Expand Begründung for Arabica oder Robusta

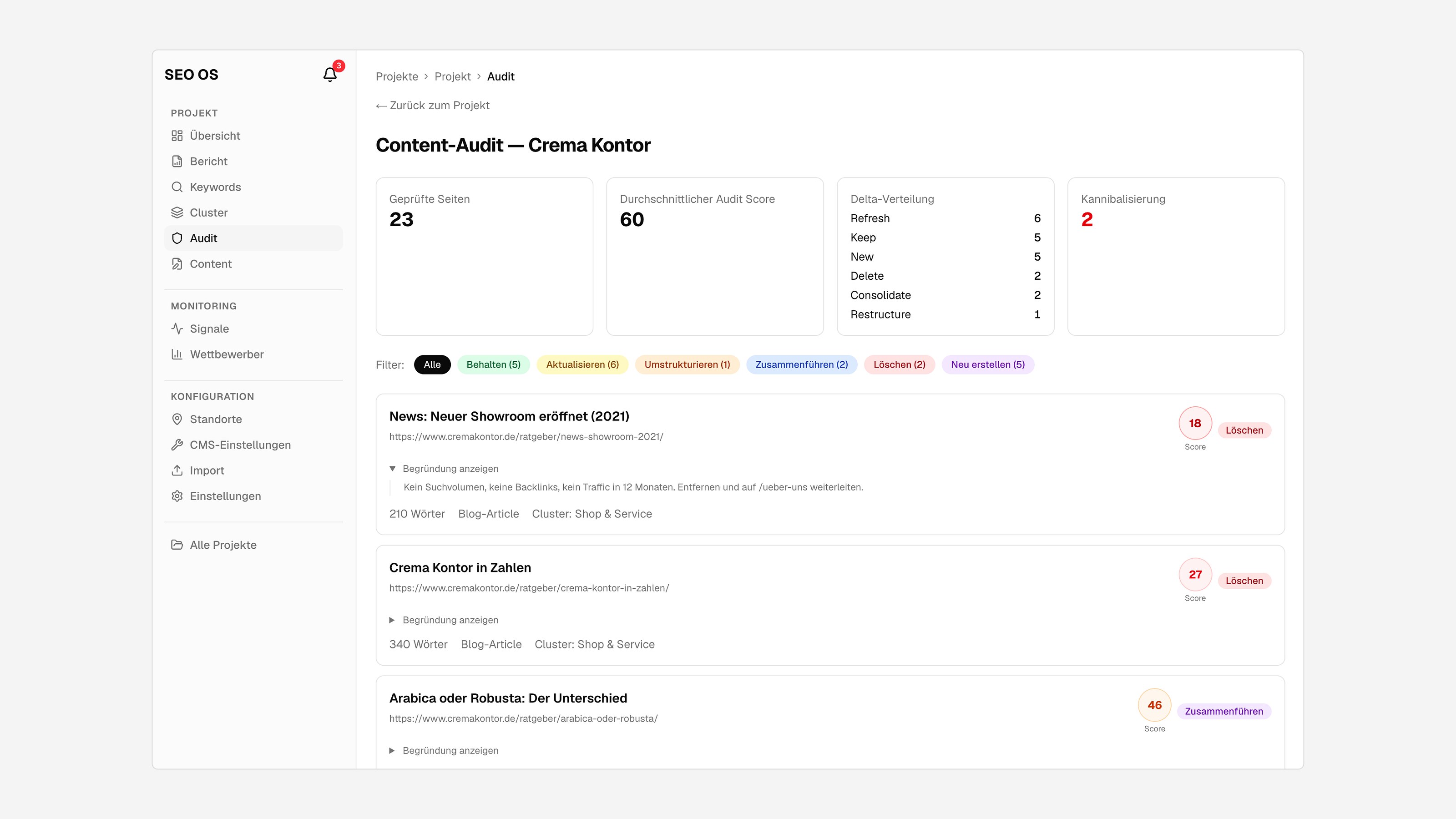pyautogui.click(x=444, y=751)
